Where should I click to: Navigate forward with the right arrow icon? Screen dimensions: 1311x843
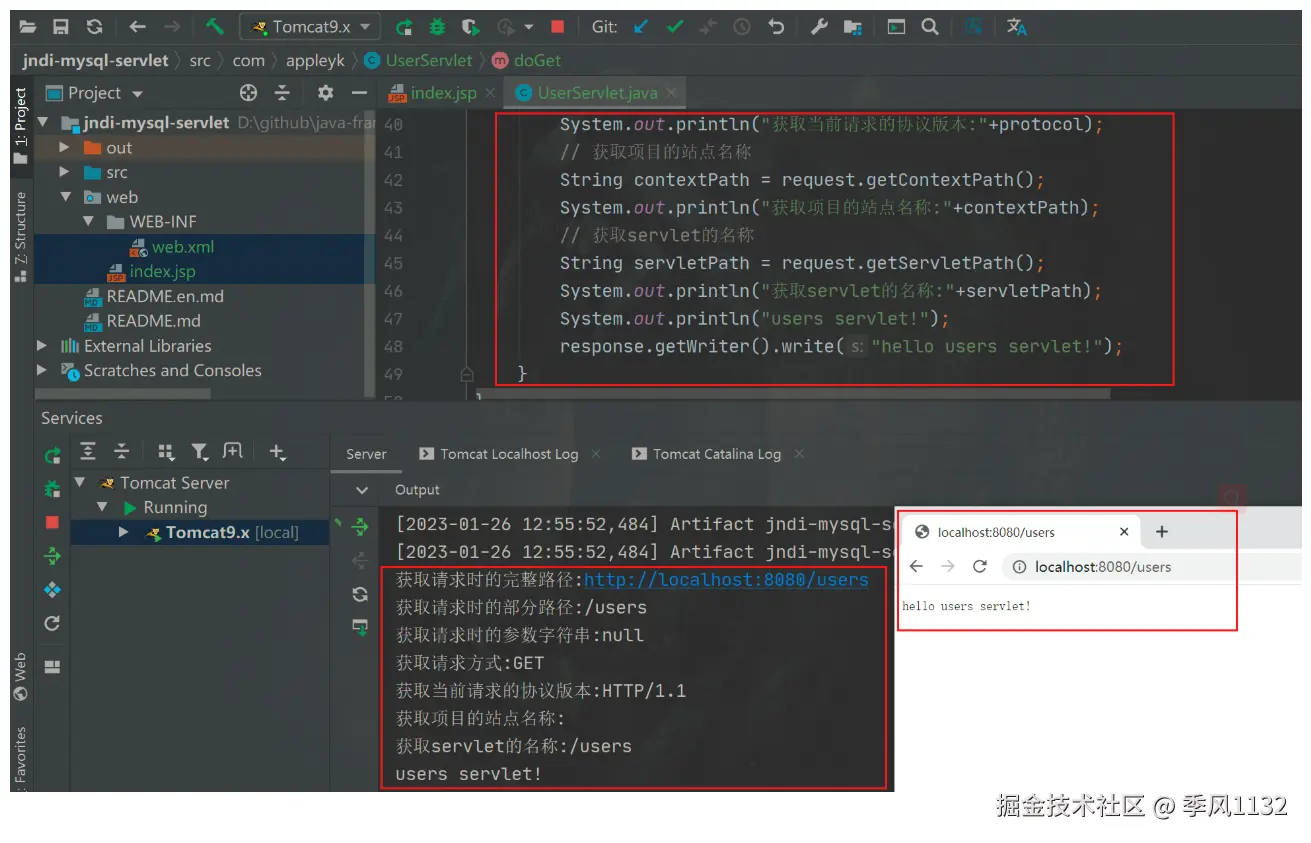(172, 27)
